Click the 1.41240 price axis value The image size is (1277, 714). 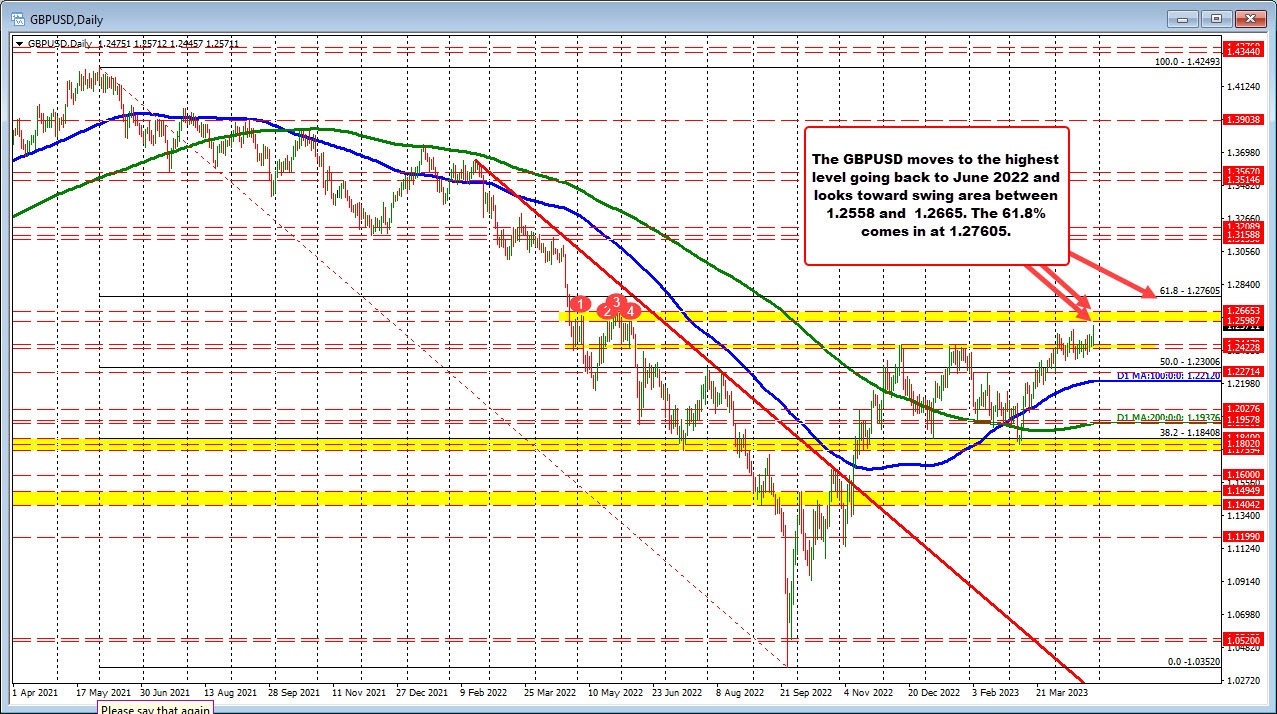click(1243, 87)
